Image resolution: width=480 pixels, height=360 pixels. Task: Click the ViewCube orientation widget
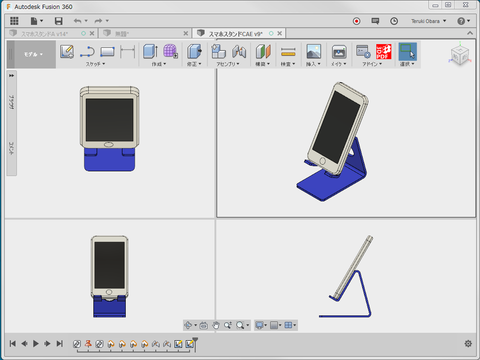(x=460, y=55)
